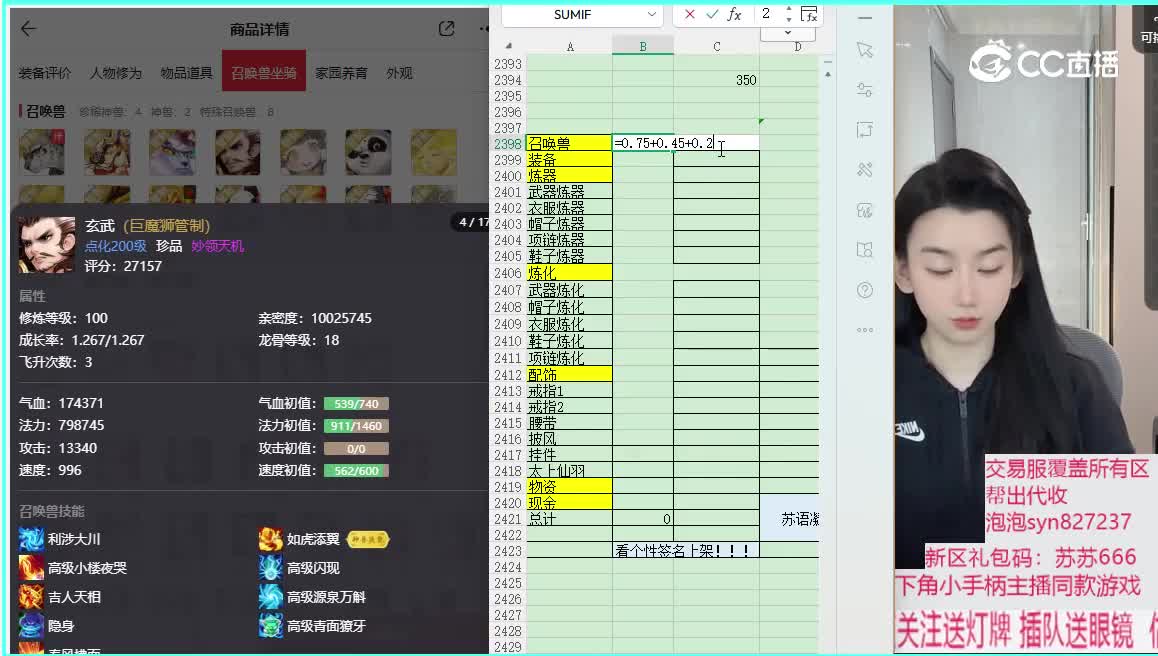
Task: Confirm formula with the green checkmark
Action: point(712,14)
